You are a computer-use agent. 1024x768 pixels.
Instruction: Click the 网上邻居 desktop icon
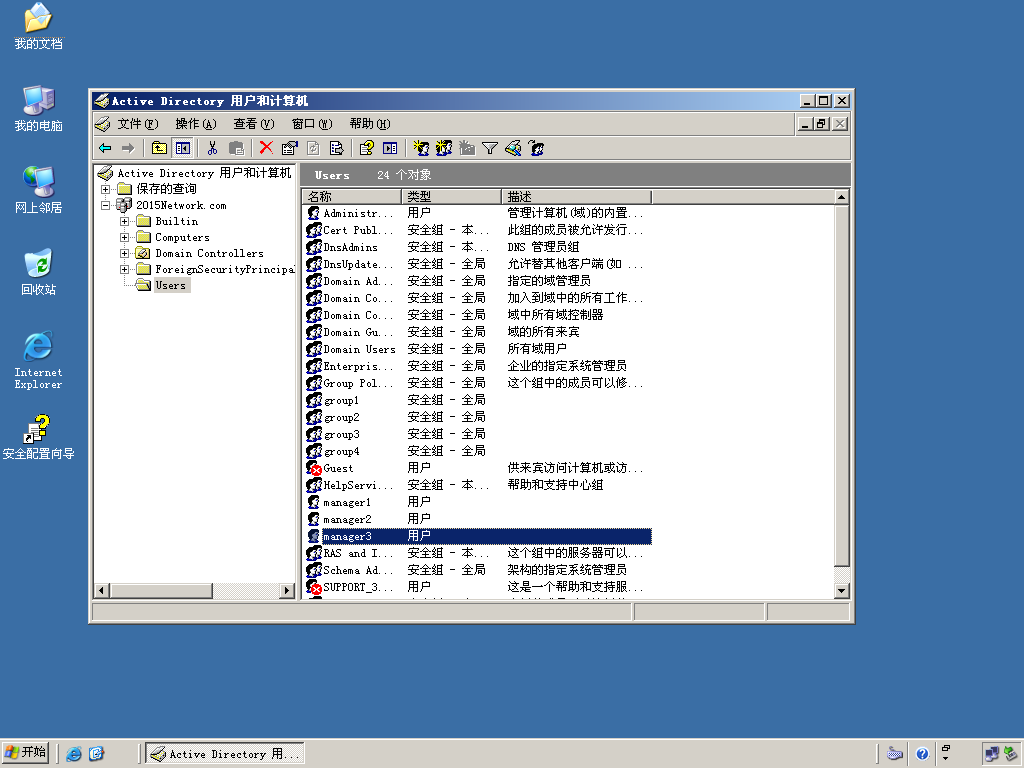click(x=39, y=190)
